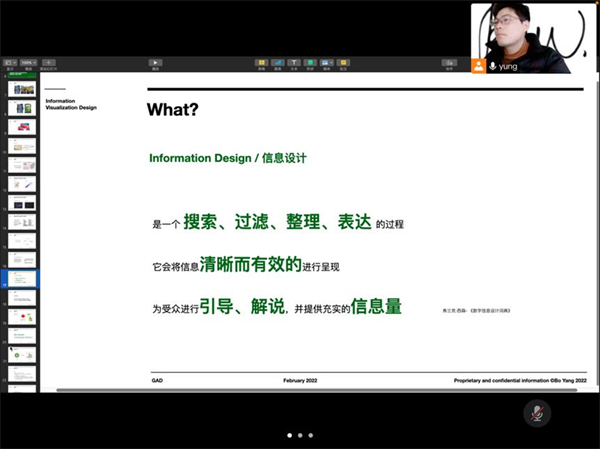Click the 'February 2022' footer text
This screenshot has width=600, height=449.
(300, 380)
